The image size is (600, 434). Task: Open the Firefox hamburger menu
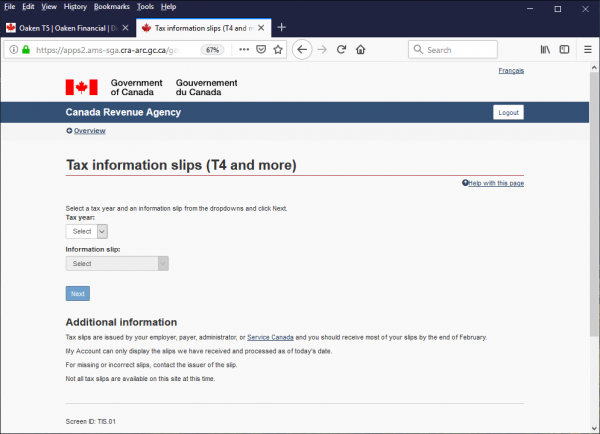point(586,49)
